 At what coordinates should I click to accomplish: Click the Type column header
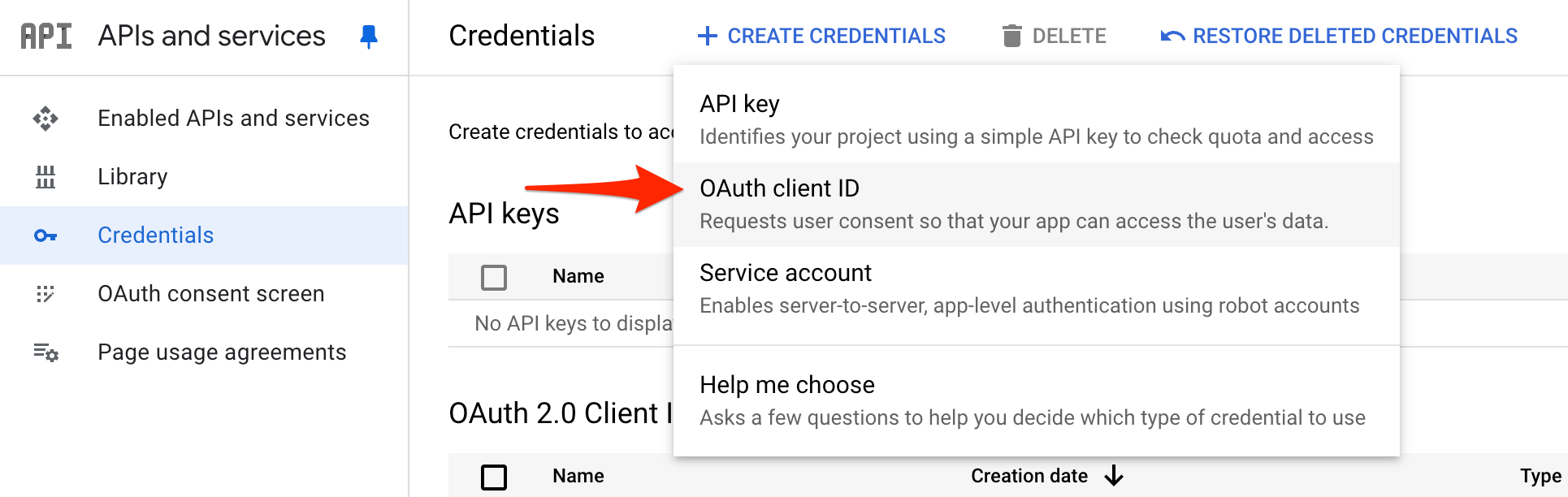coord(1540,477)
